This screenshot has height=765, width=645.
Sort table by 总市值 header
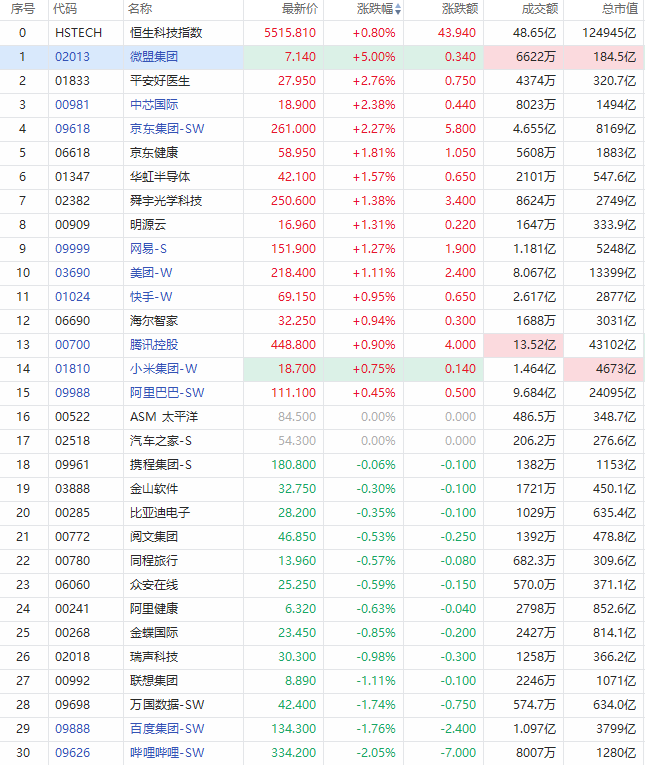pos(620,9)
